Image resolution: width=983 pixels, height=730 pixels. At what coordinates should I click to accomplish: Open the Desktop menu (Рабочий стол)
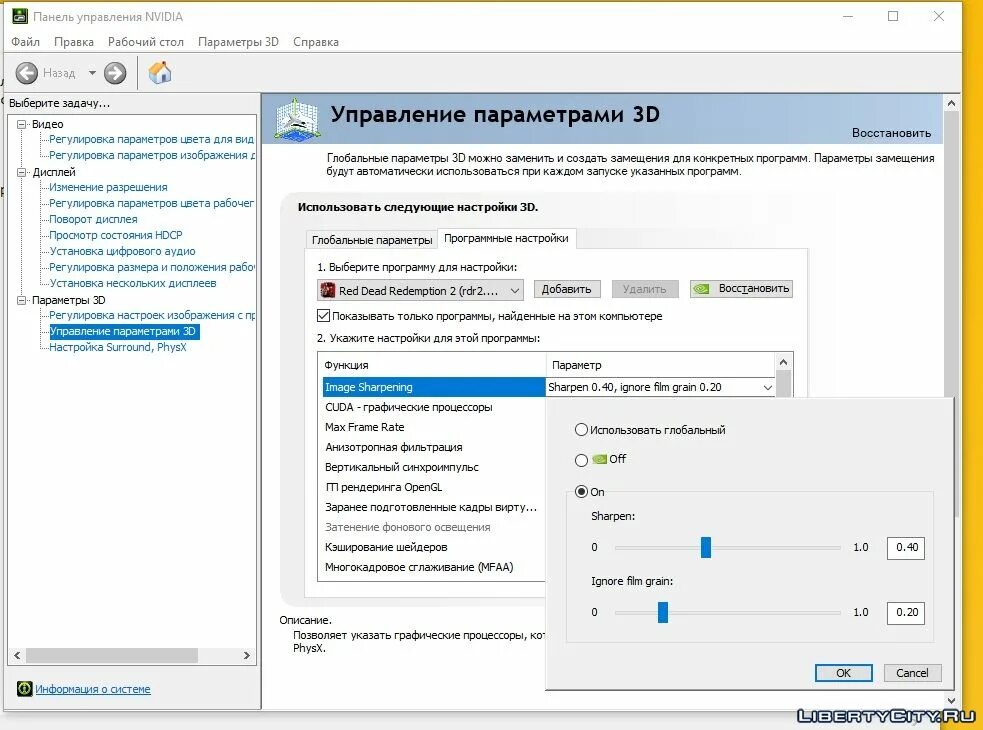(x=145, y=41)
